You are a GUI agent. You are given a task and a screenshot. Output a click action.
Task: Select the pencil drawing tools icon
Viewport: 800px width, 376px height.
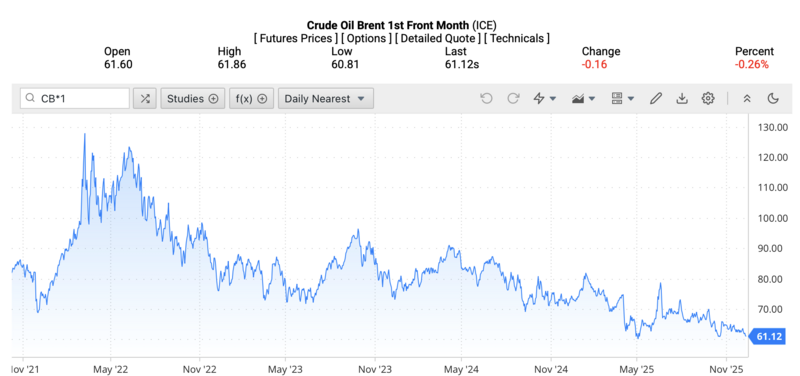pyautogui.click(x=656, y=98)
